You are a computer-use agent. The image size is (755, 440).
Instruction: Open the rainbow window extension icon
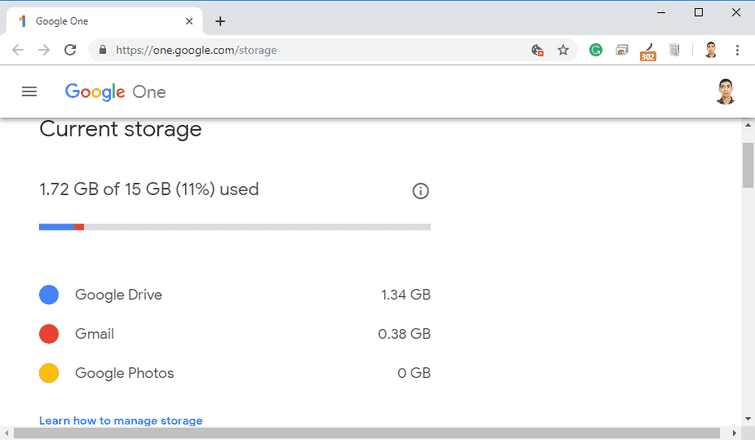tap(622, 50)
